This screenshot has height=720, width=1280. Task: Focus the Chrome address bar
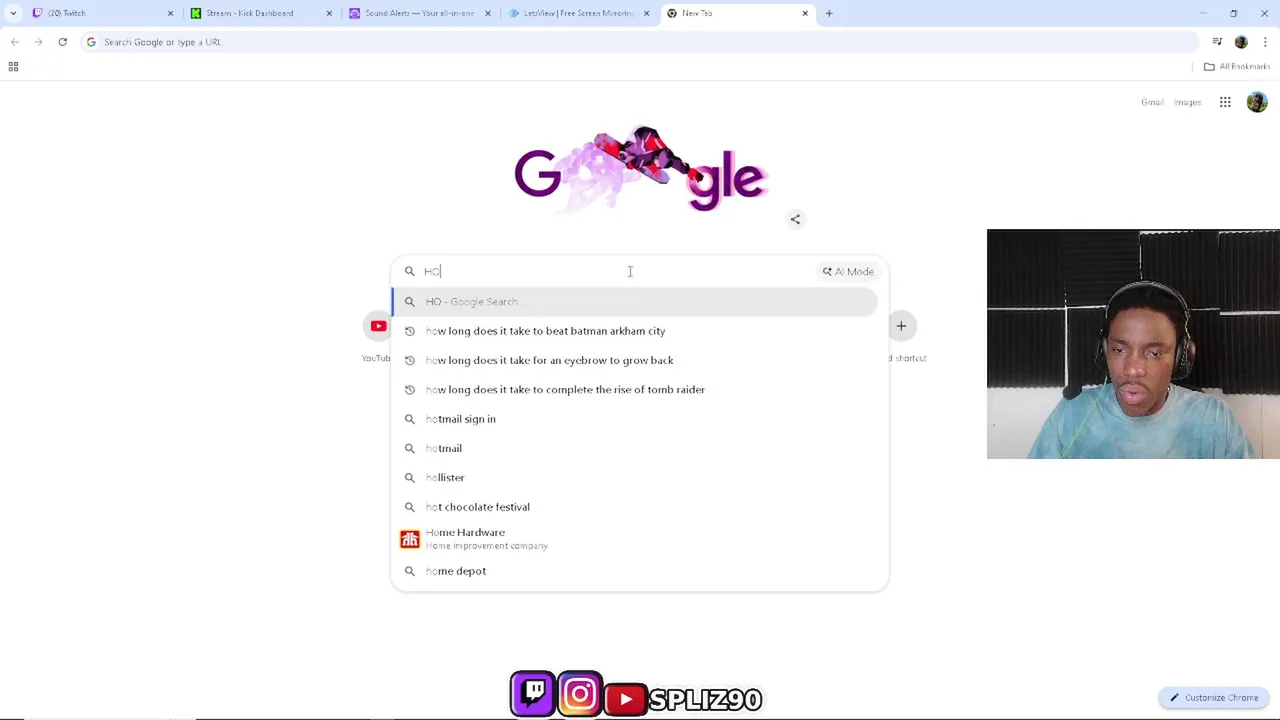click(640, 42)
